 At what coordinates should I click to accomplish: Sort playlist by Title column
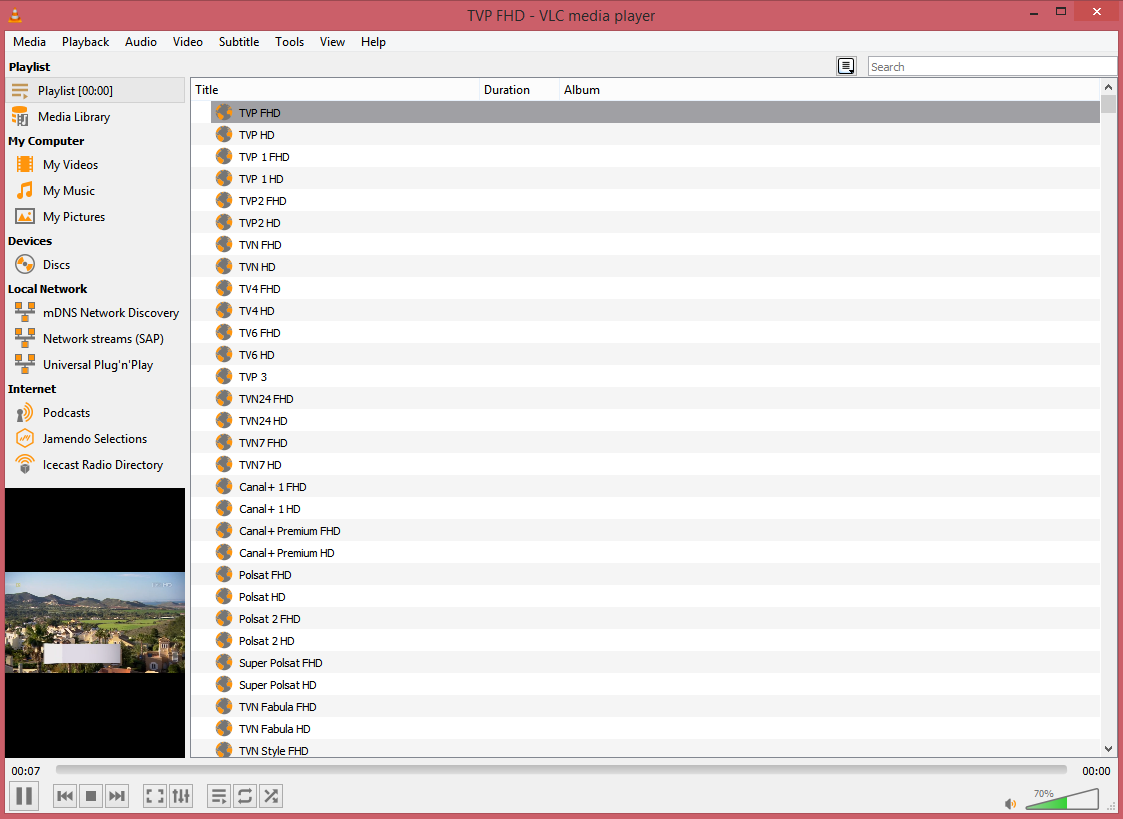tap(335, 89)
